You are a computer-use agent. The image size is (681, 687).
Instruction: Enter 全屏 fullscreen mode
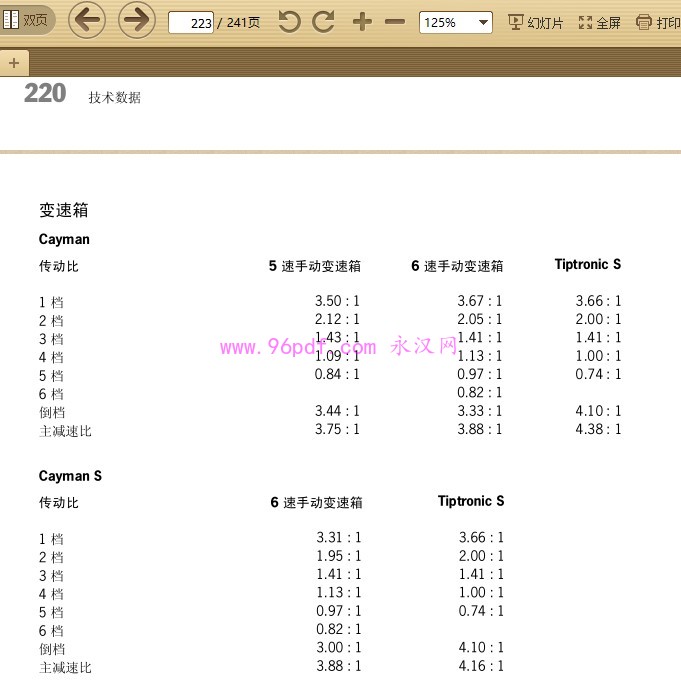(599, 22)
